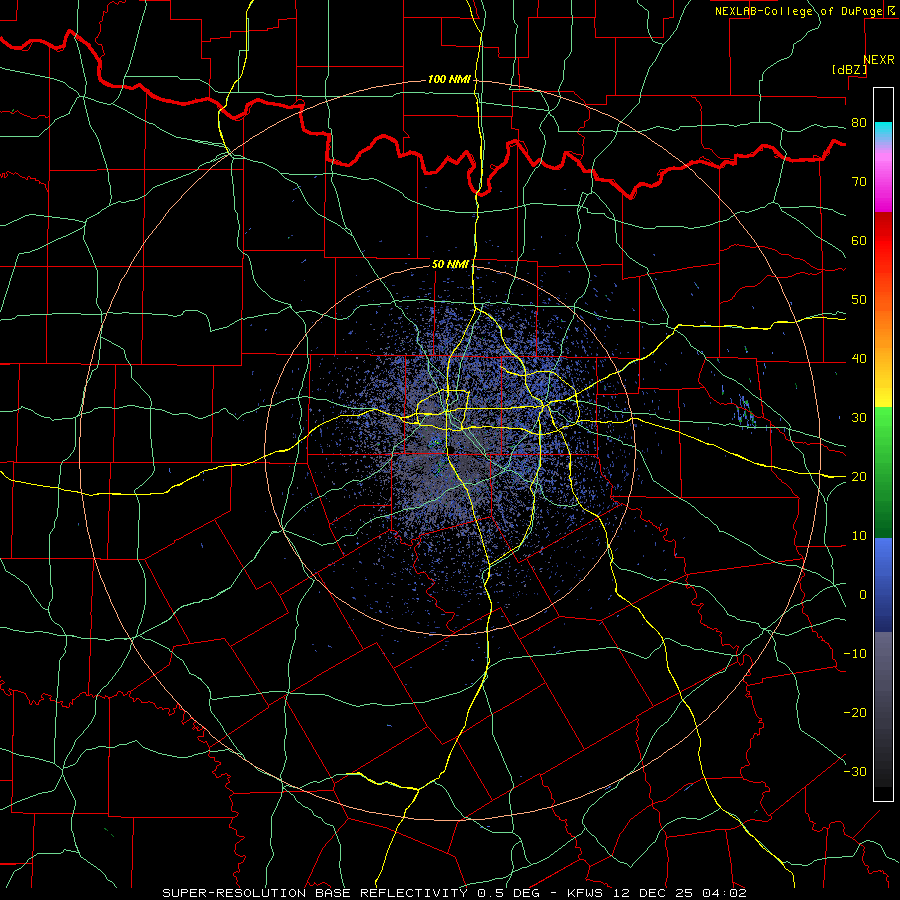The height and width of the screenshot is (900, 900).
Task: Click the '30' value on the dBZ scale
Action: pyautogui.click(x=859, y=418)
